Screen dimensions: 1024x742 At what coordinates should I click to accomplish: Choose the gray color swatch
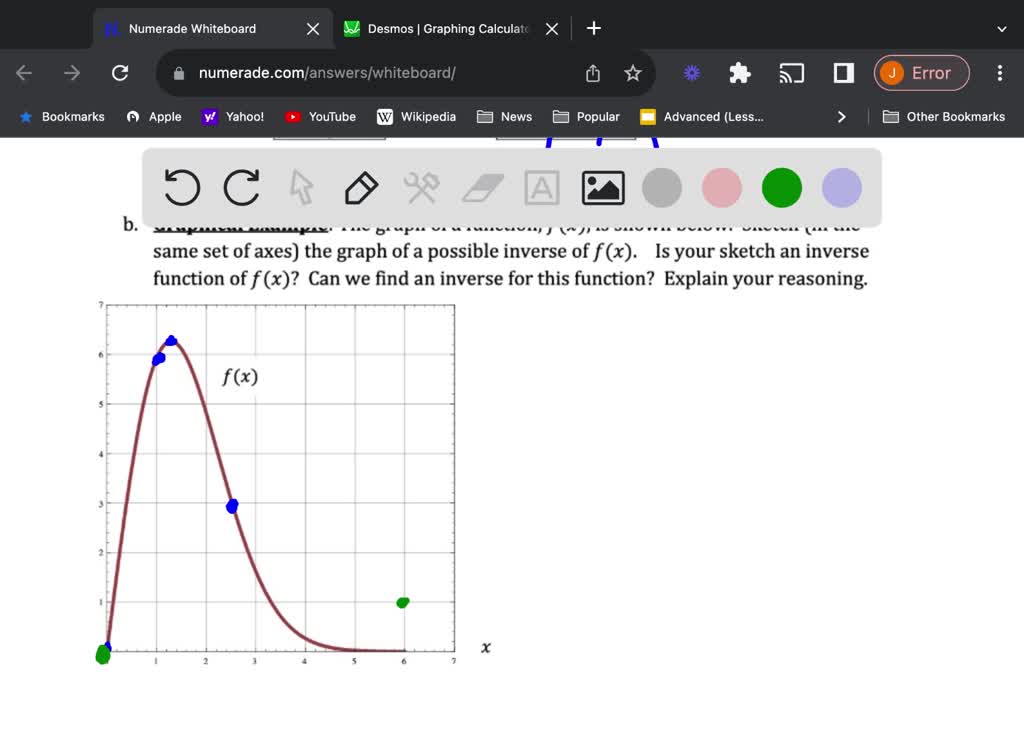pyautogui.click(x=662, y=187)
